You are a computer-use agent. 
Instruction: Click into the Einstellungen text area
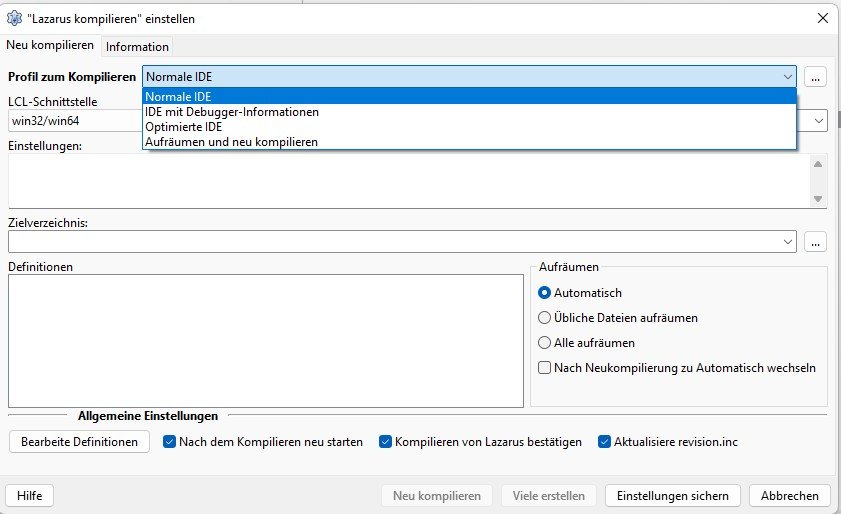coord(409,181)
